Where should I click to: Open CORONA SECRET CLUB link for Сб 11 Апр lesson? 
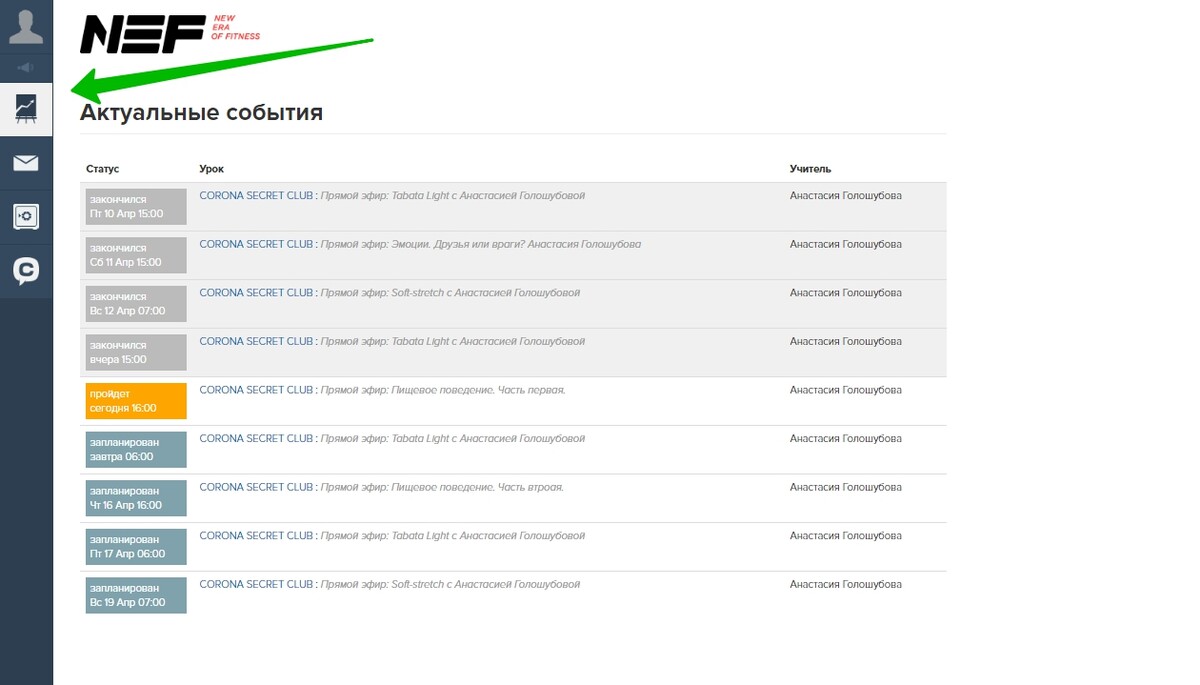click(257, 244)
